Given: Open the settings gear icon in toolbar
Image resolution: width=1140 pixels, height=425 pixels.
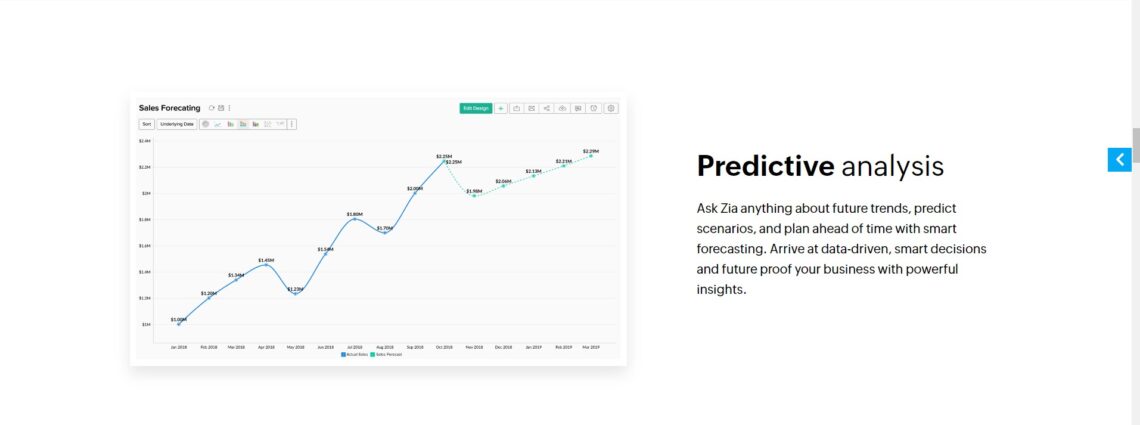Looking at the screenshot, I should (611, 108).
